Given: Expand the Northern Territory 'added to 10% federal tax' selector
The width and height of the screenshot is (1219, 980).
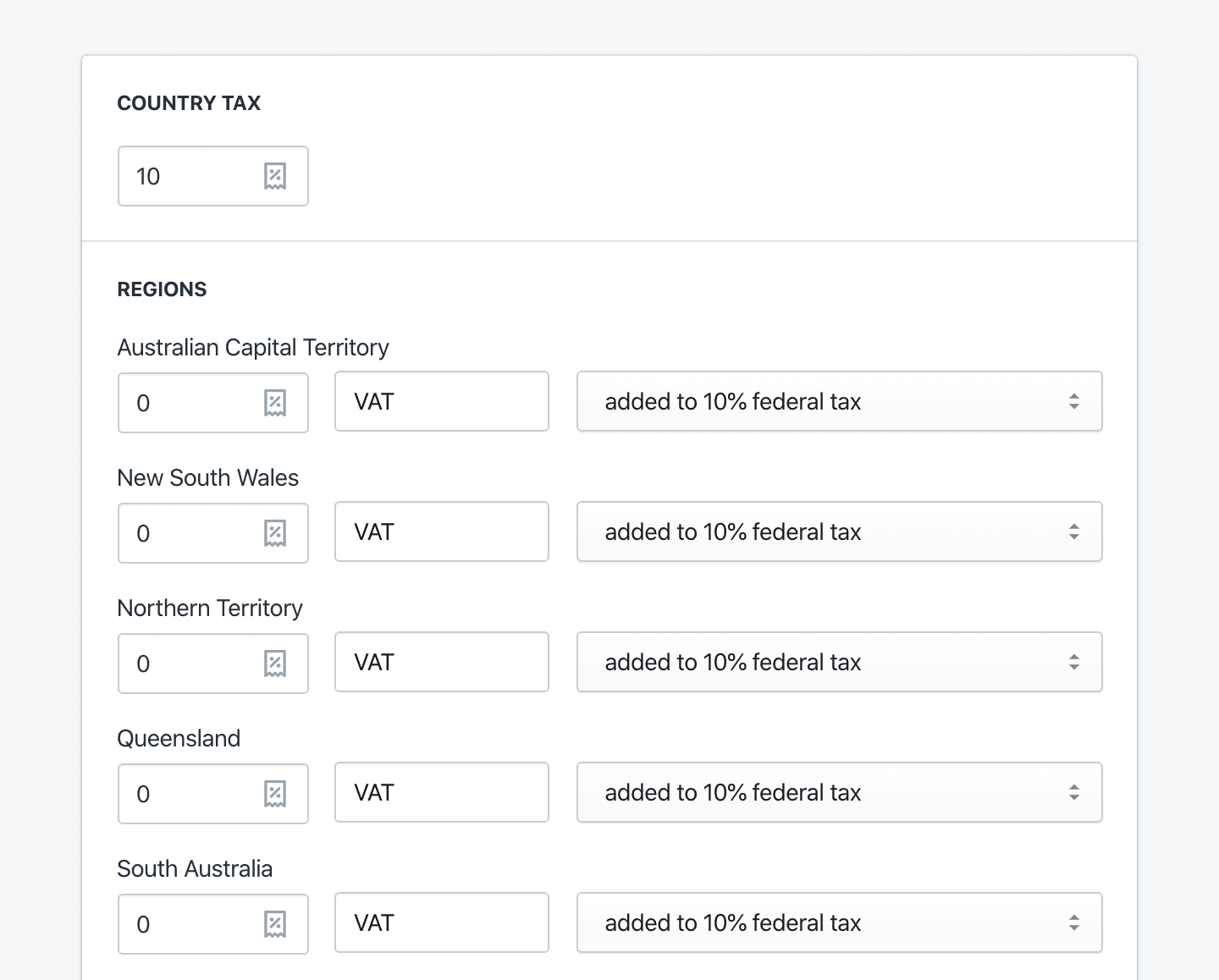Looking at the screenshot, I should [839, 662].
